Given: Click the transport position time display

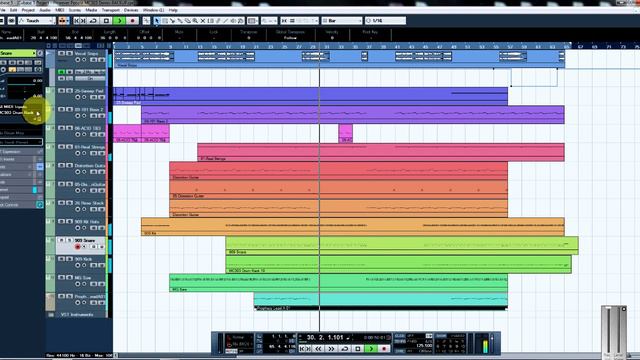Looking at the screenshot, I should [x=325, y=338].
